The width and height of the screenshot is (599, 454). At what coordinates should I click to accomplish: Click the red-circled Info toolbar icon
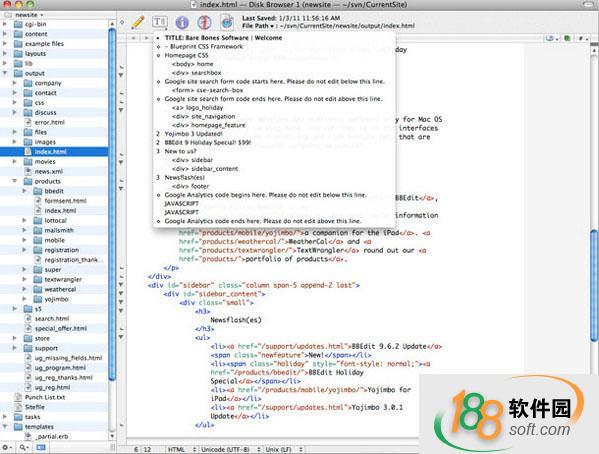pos(204,23)
